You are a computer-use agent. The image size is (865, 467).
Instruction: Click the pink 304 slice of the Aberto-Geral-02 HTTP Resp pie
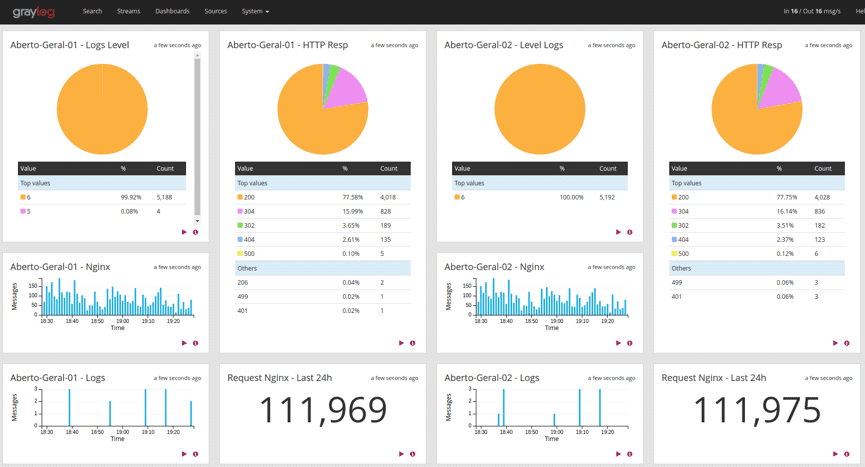(783, 89)
